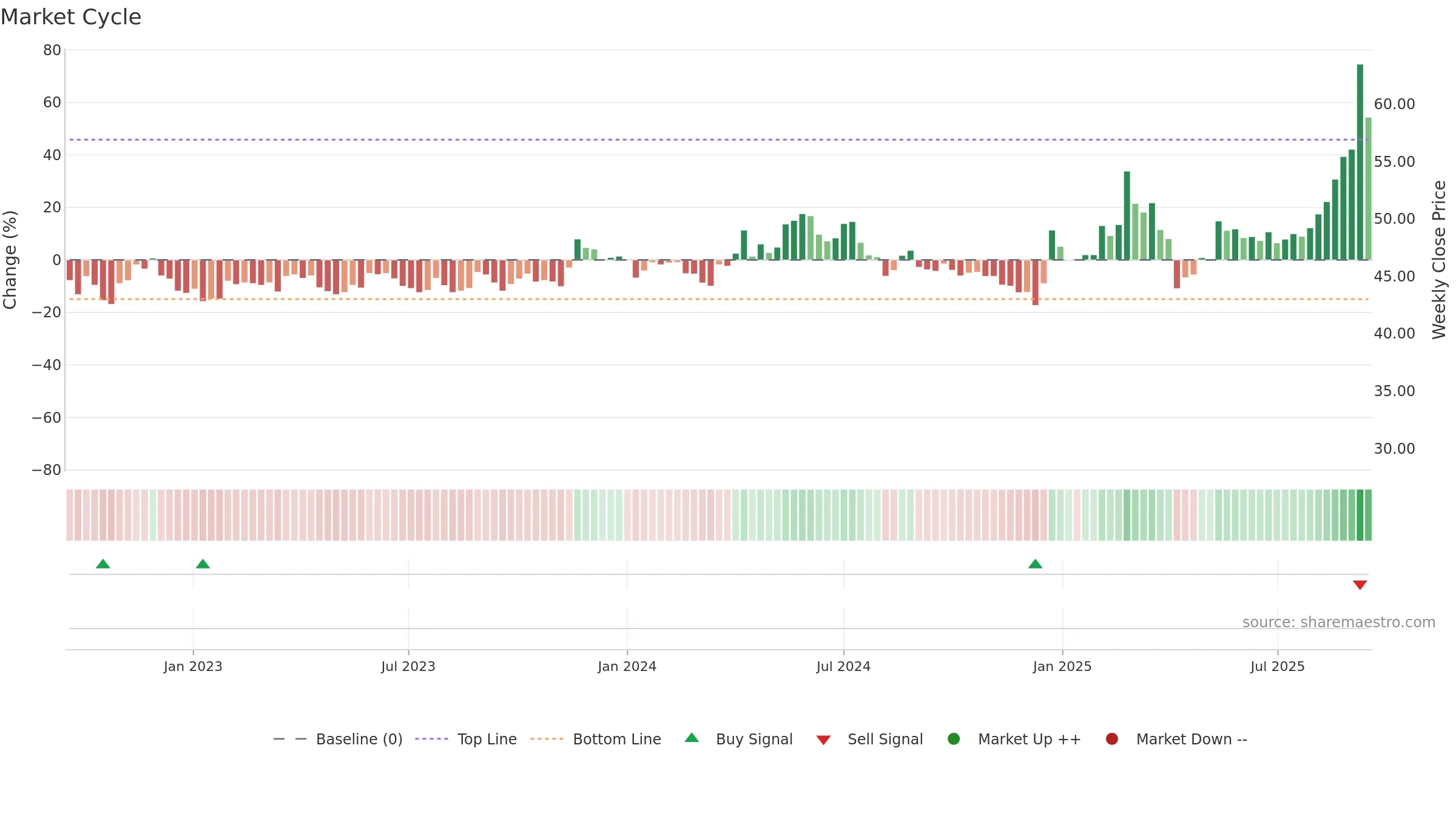Select the buy signal marker near Jan 2023

(203, 564)
